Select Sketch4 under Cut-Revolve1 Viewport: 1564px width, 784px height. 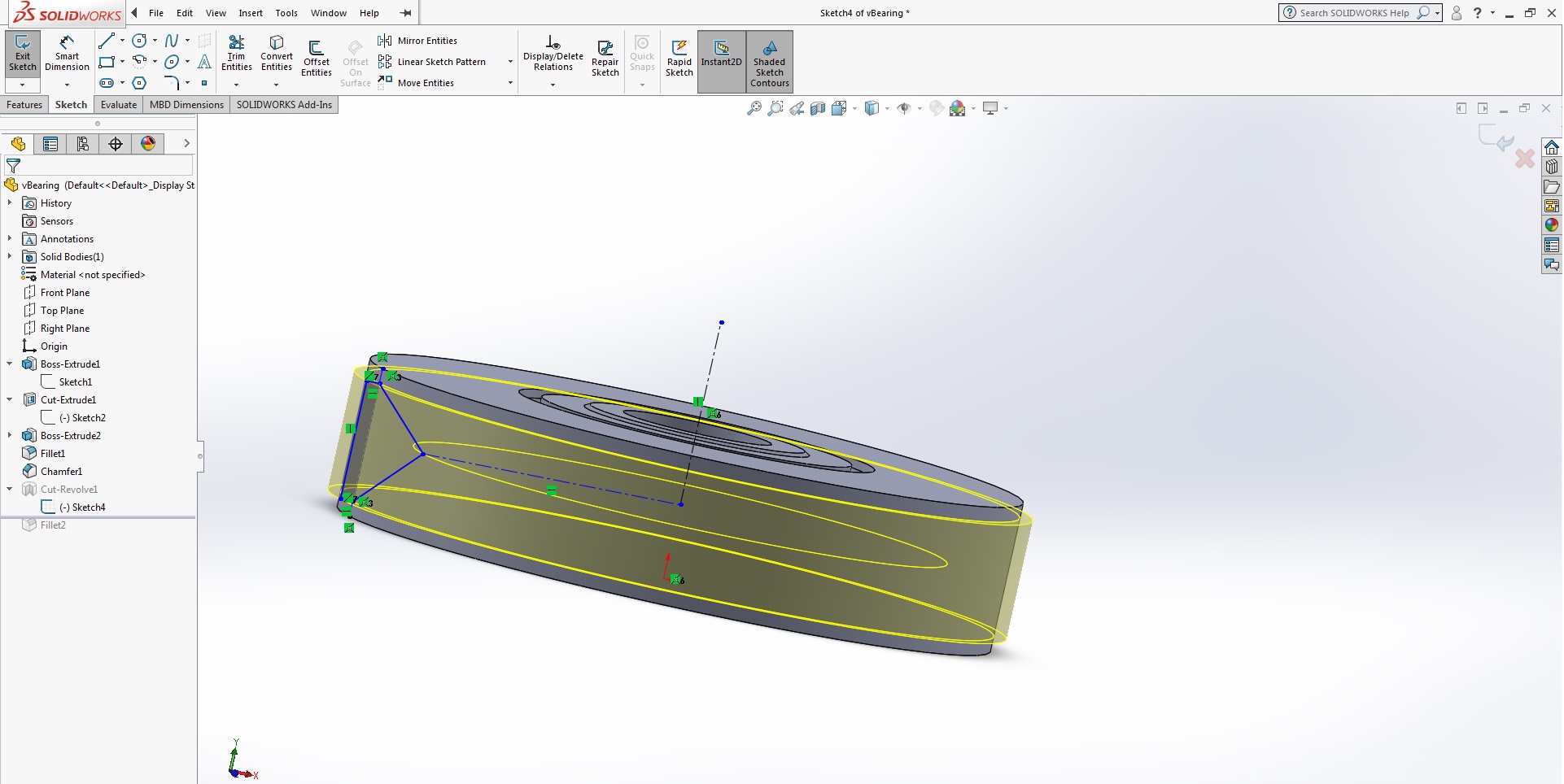pyautogui.click(x=74, y=507)
